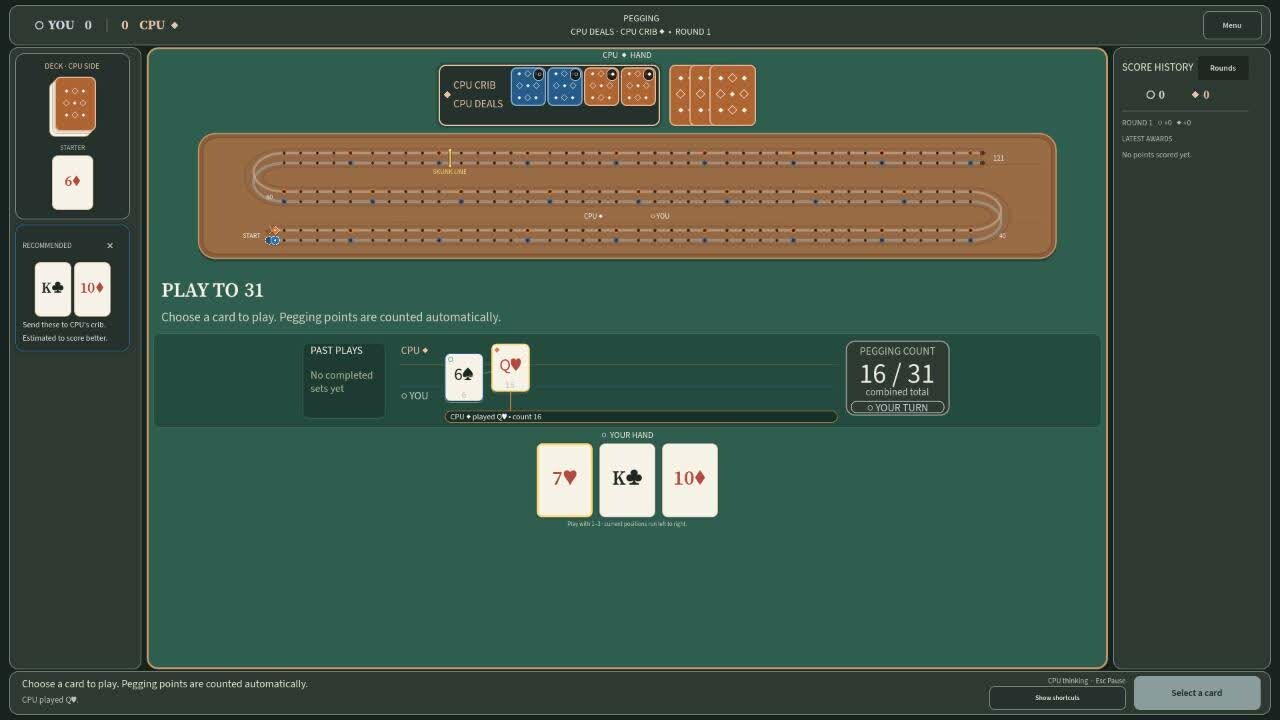Click the START label on the board
Viewport: 1280px width, 720px height.
251,236
